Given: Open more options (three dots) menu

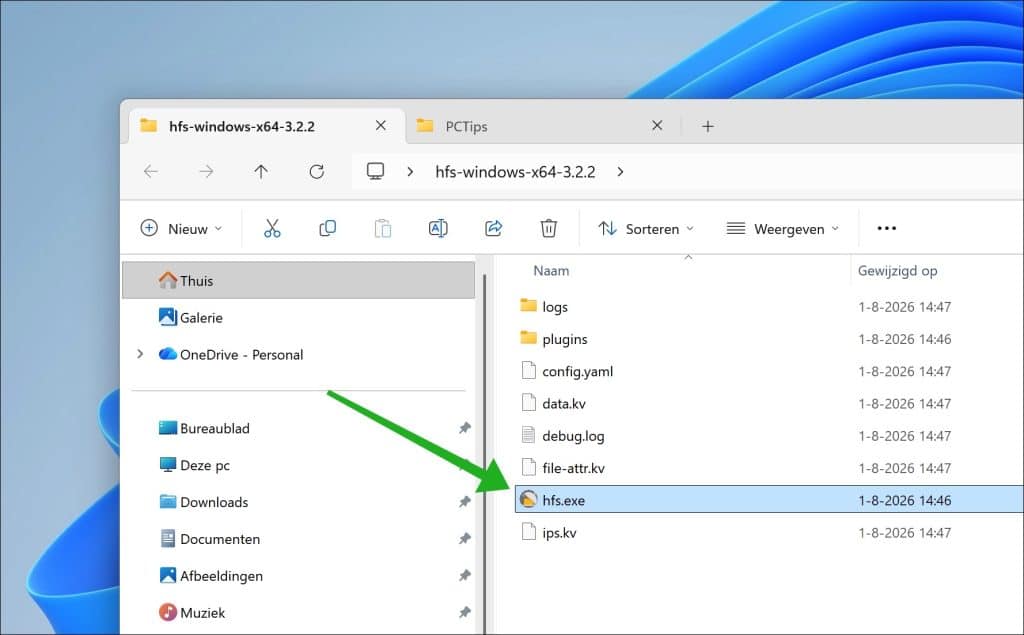Looking at the screenshot, I should (x=886, y=228).
